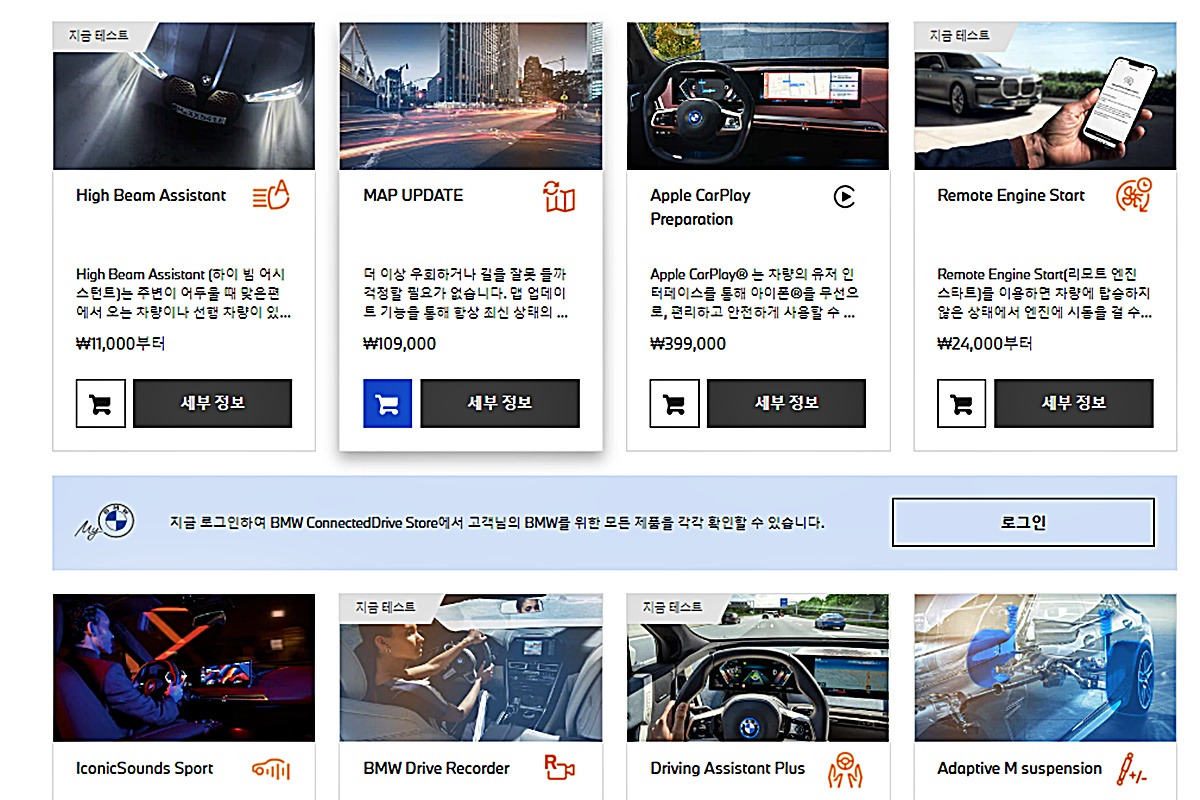This screenshot has width=1200, height=800.
Task: Add Remote Engine Start to cart
Action: [961, 404]
